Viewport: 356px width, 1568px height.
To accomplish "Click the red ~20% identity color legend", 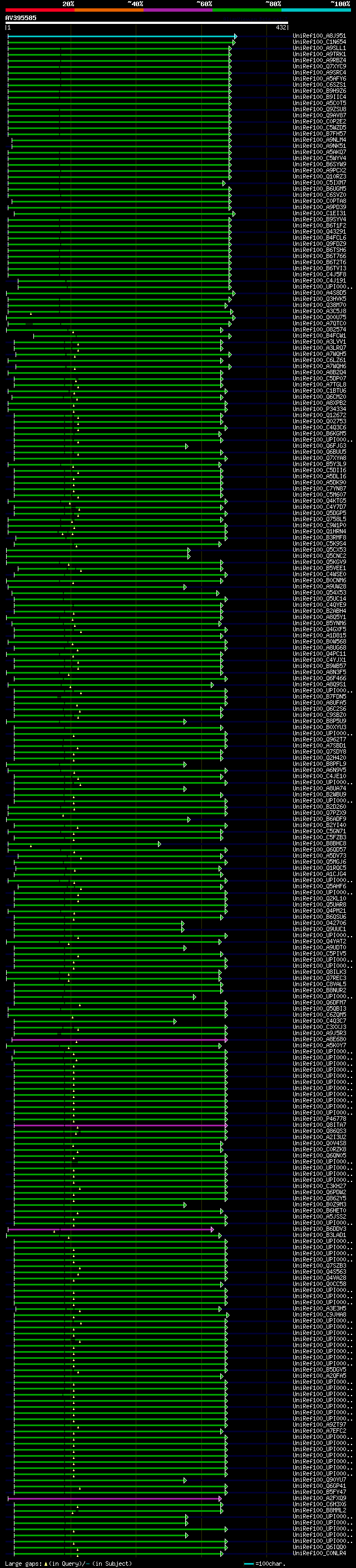I will (x=39, y=10).
